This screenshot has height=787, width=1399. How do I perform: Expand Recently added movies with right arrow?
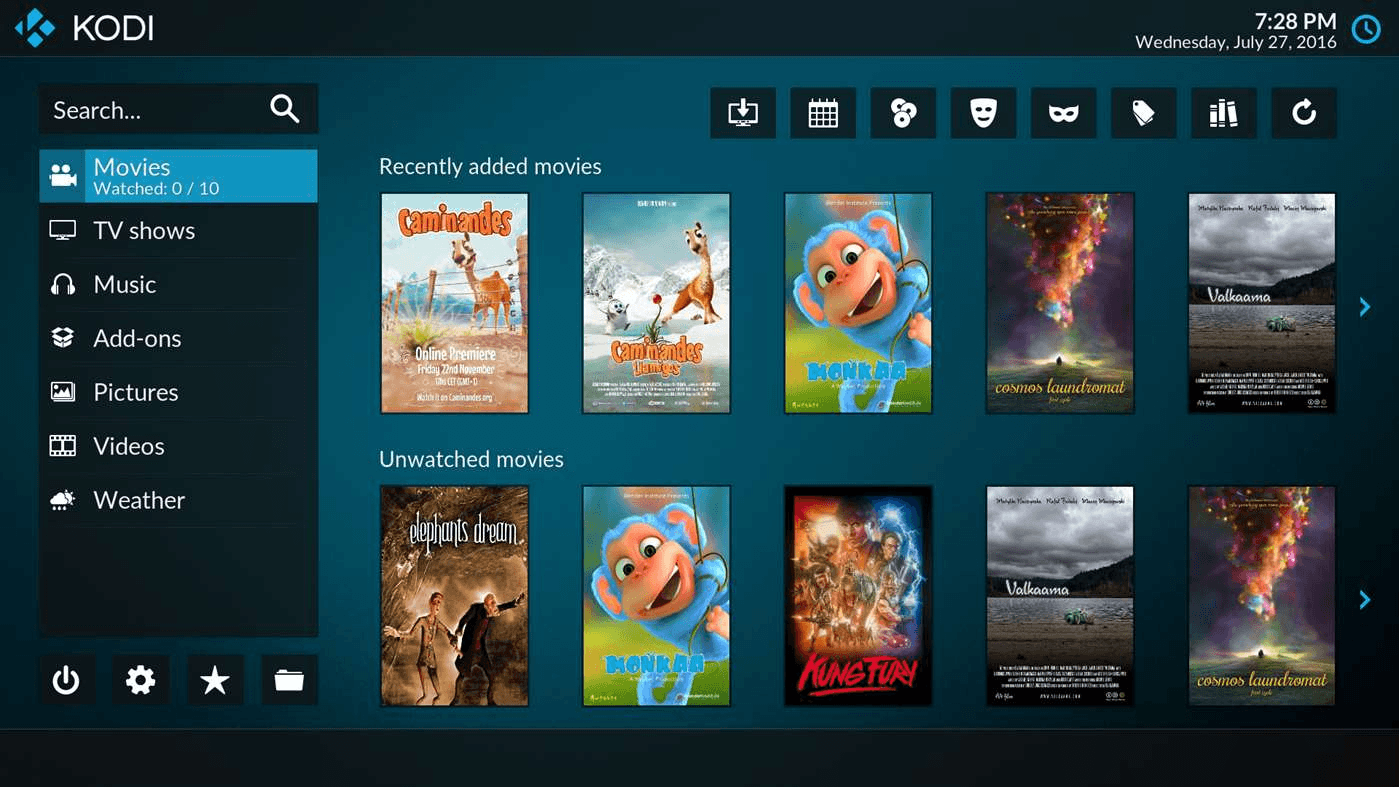click(x=1364, y=307)
